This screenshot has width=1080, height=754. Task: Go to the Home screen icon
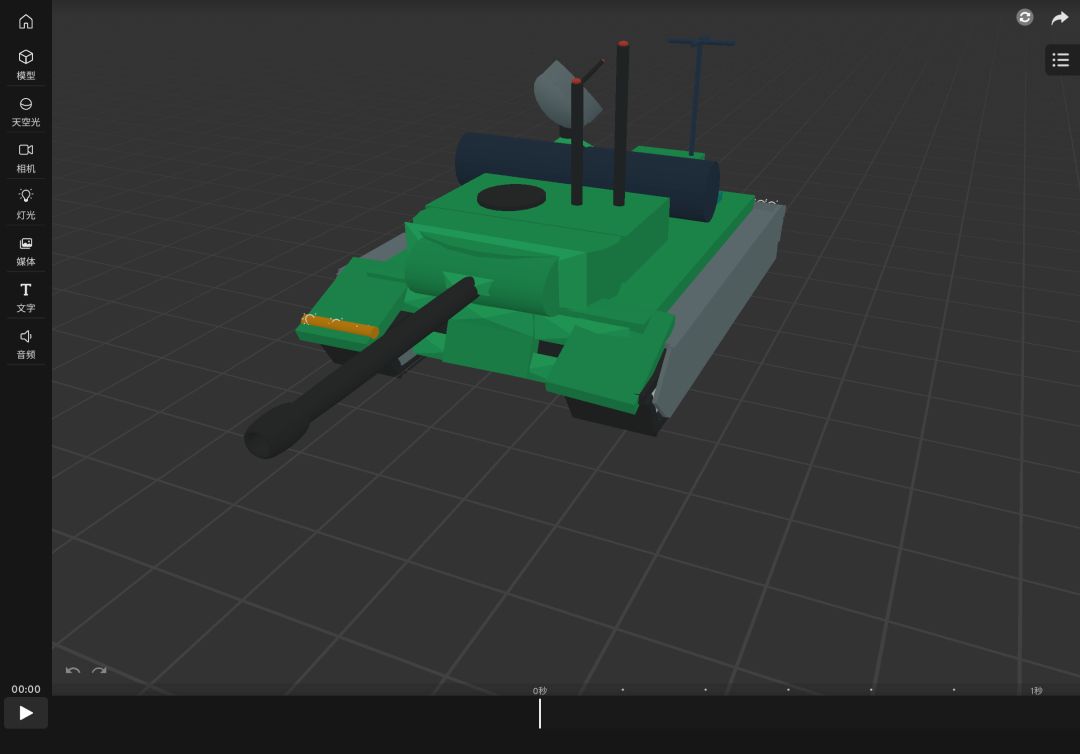point(25,21)
